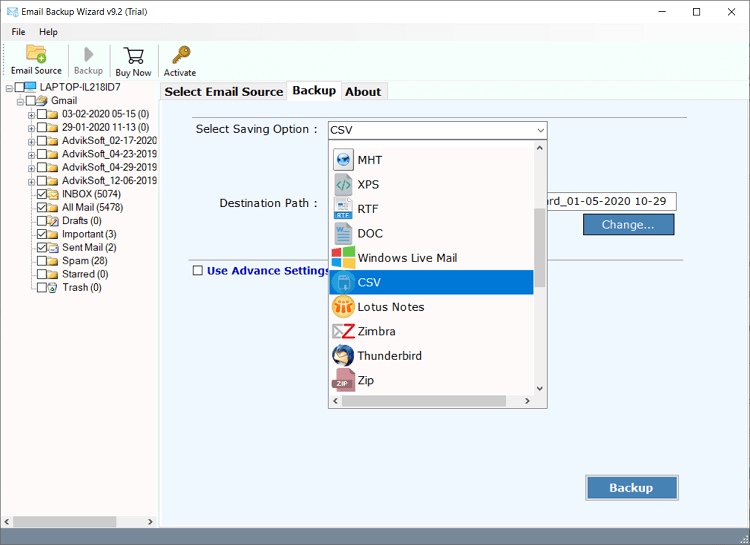
Task: Click the Email Source toolbar icon
Action: [x=36, y=54]
